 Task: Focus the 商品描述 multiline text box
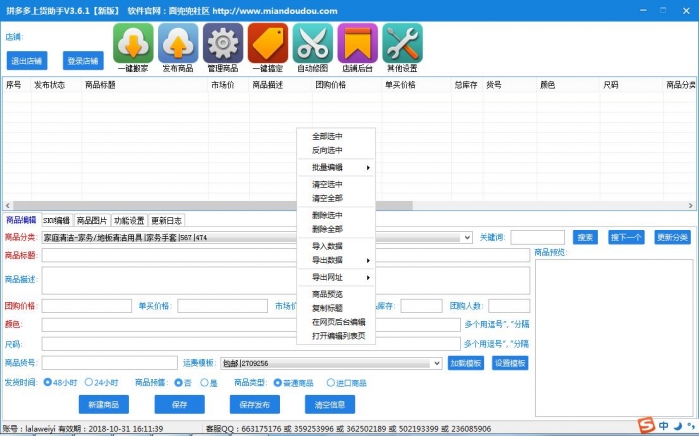tap(286, 280)
